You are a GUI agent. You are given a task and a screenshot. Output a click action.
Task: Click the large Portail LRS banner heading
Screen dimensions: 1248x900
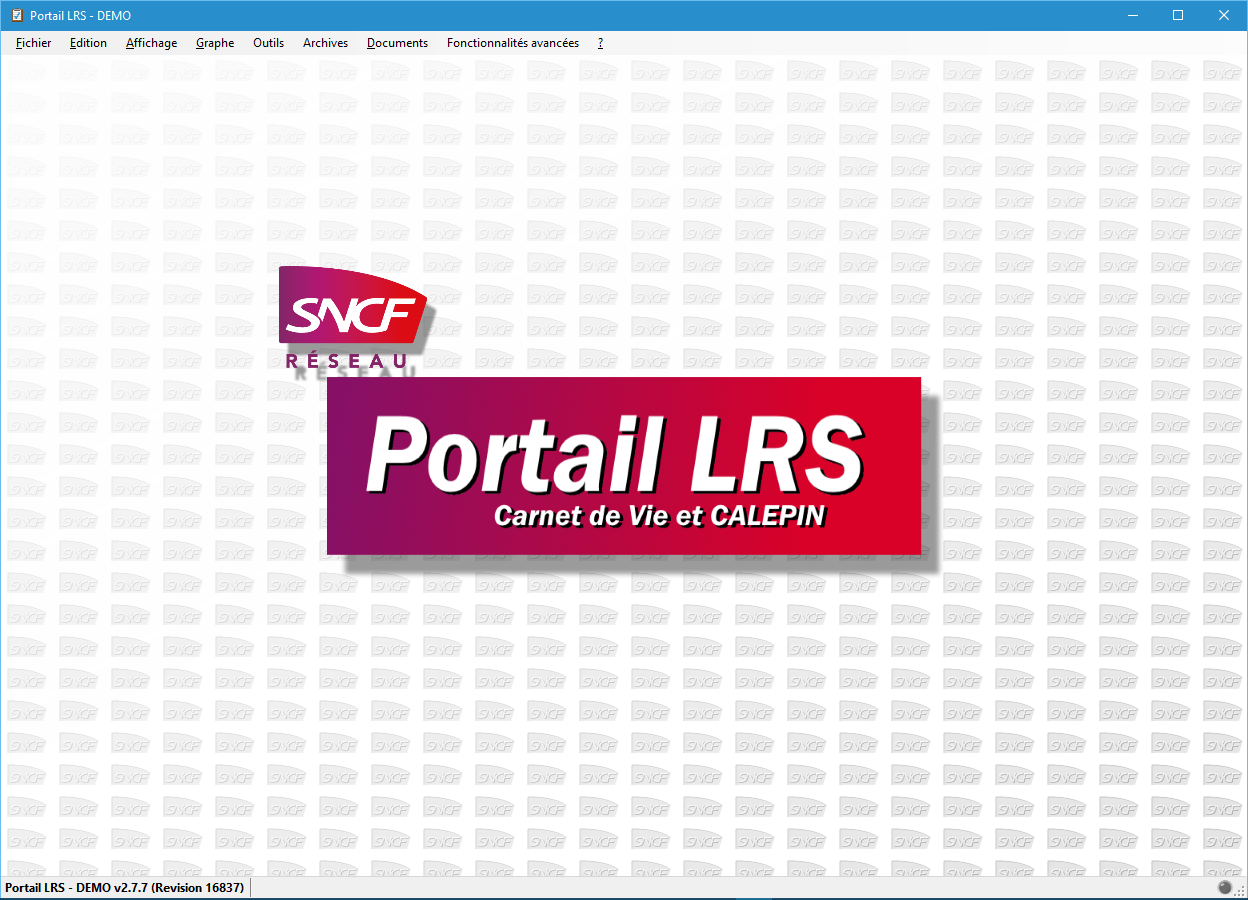pyautogui.click(x=614, y=455)
